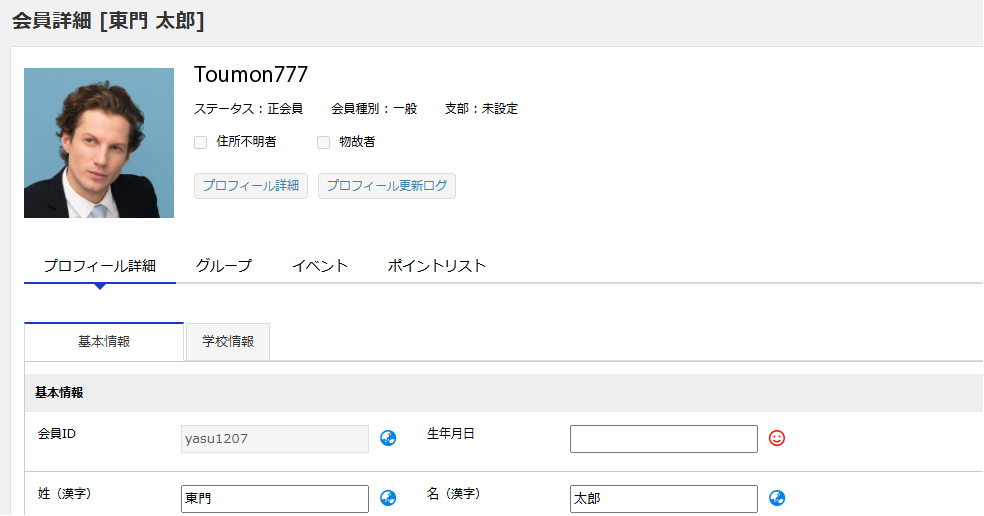Click the 名（漢字） field containing 太郎
984x516 pixels.
coord(663,498)
